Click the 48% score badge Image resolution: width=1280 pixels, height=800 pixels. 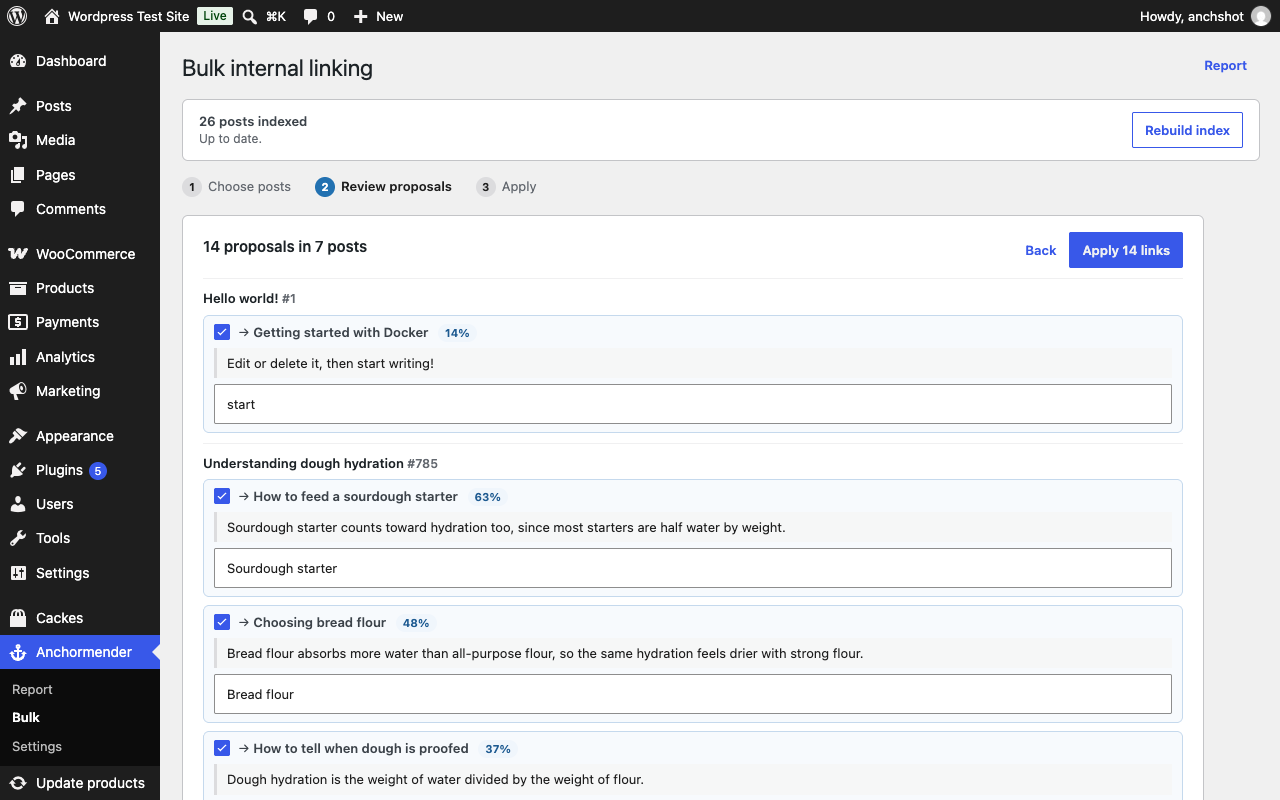416,623
